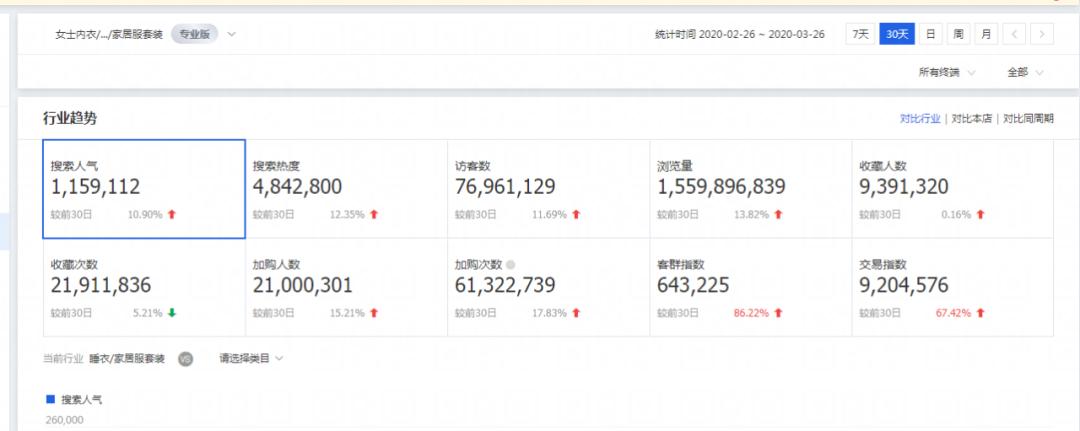Select the 搜索人气 metric card

(x=144, y=189)
